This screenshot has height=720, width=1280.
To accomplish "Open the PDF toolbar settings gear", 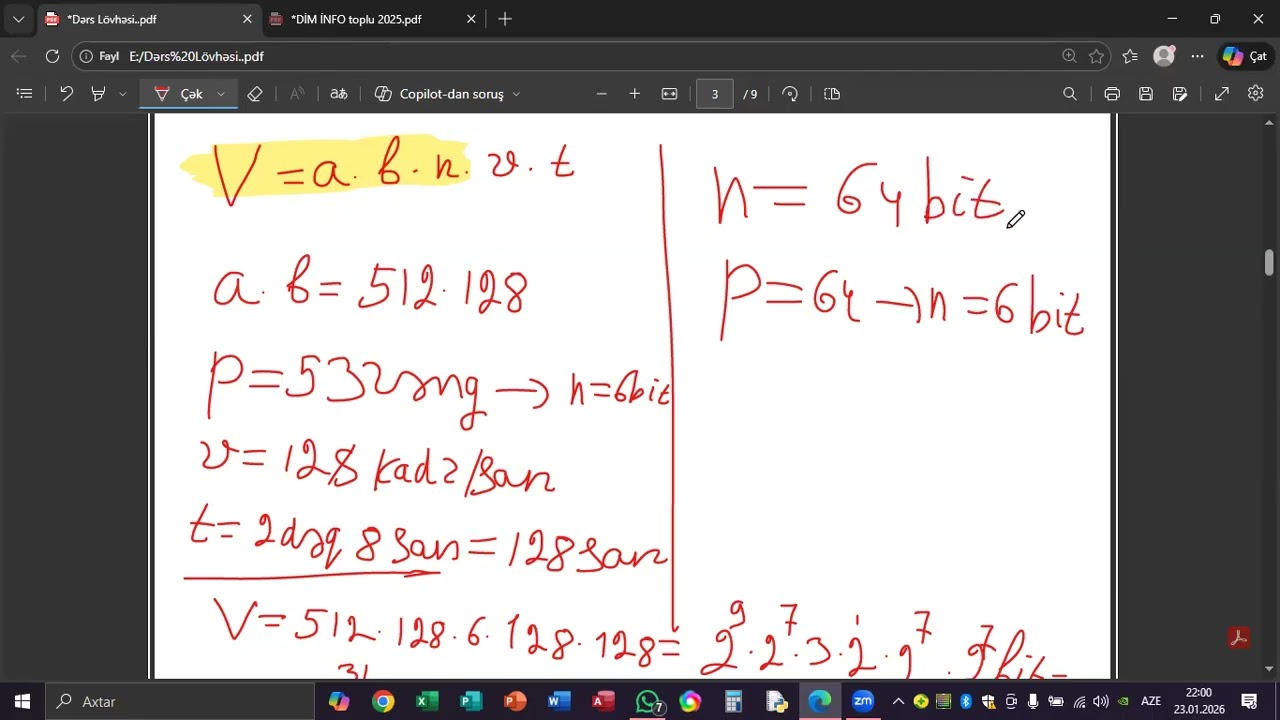I will pos(1256,93).
